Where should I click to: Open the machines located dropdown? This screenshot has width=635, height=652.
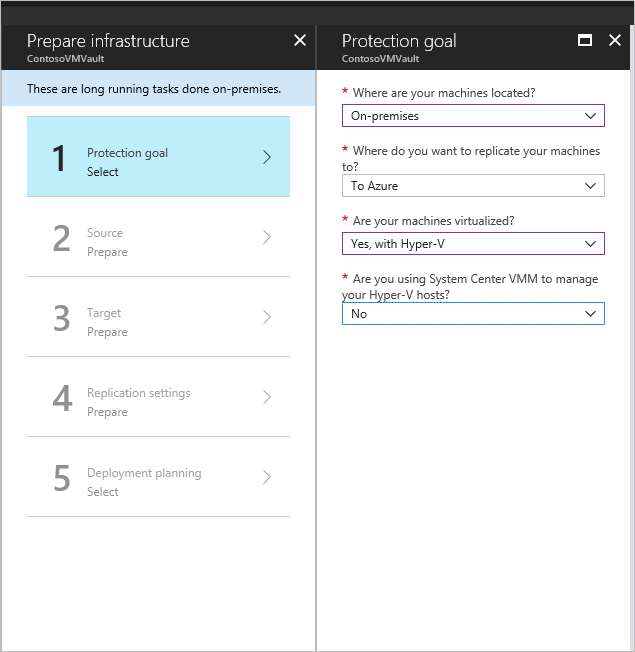tap(473, 116)
